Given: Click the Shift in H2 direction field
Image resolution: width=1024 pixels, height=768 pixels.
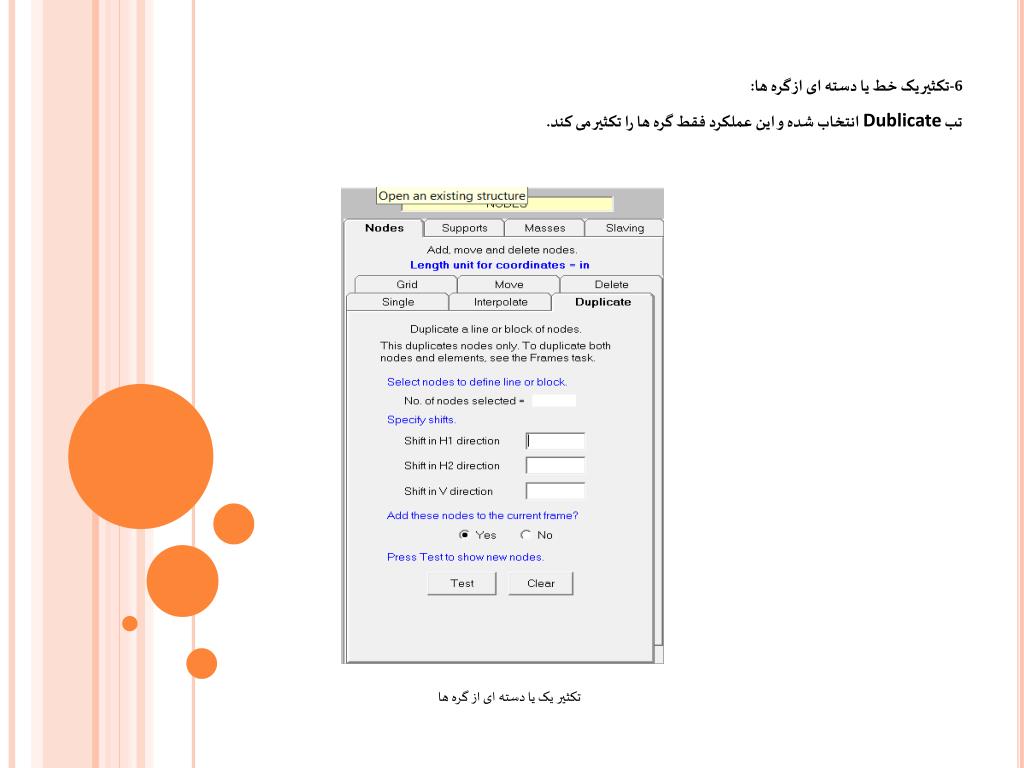Looking at the screenshot, I should (555, 466).
